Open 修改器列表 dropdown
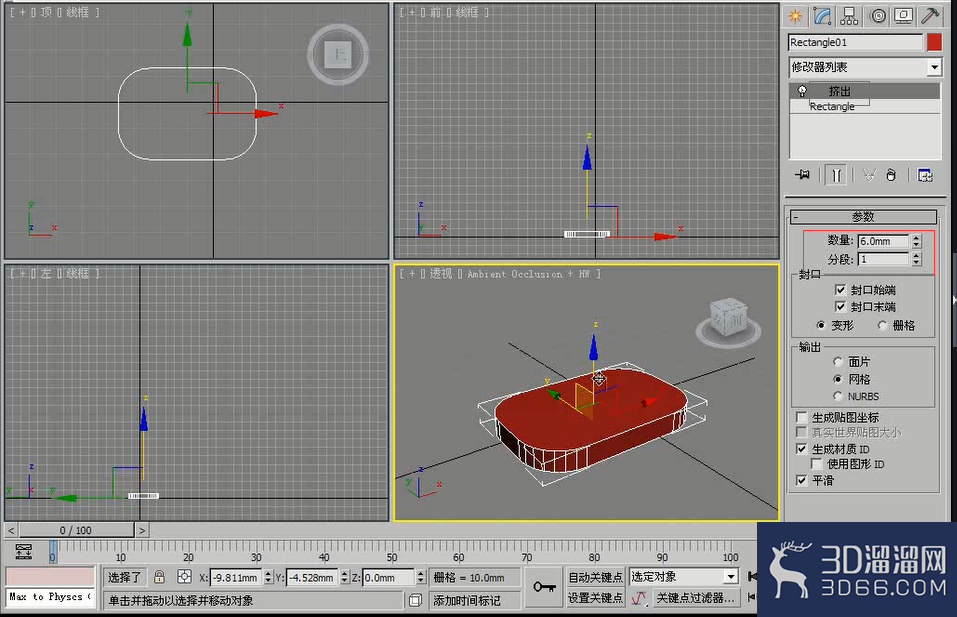The height and width of the screenshot is (617, 957). [934, 67]
